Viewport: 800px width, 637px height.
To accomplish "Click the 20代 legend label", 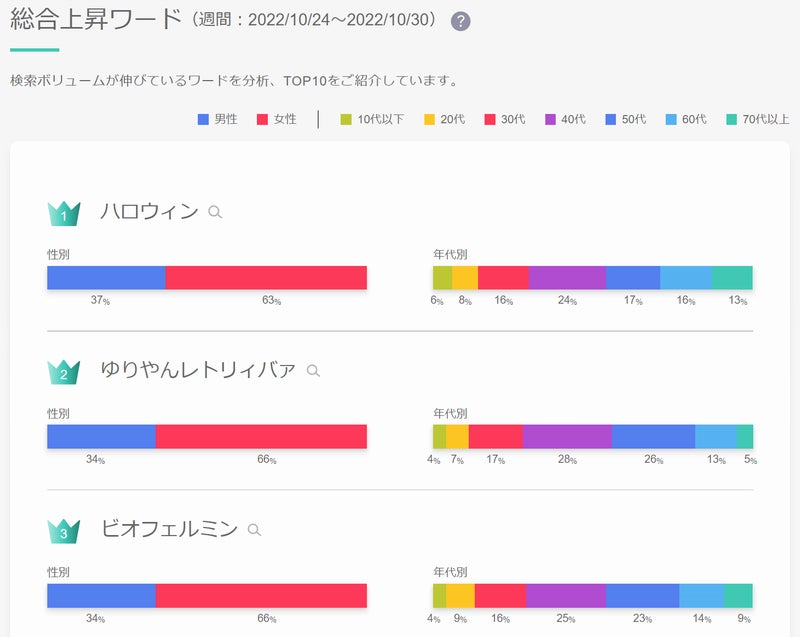I will (x=452, y=119).
